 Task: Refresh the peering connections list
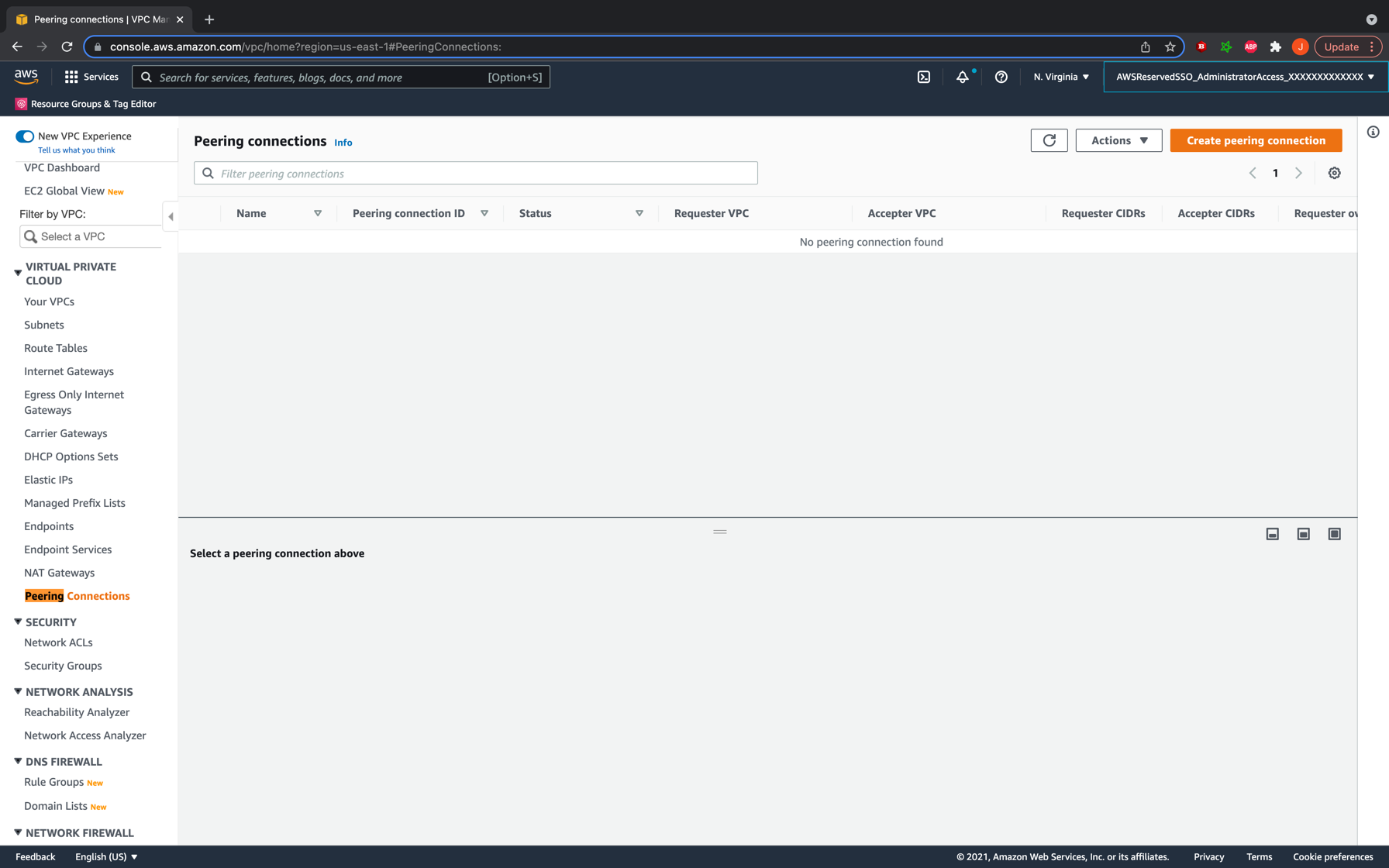coord(1049,140)
